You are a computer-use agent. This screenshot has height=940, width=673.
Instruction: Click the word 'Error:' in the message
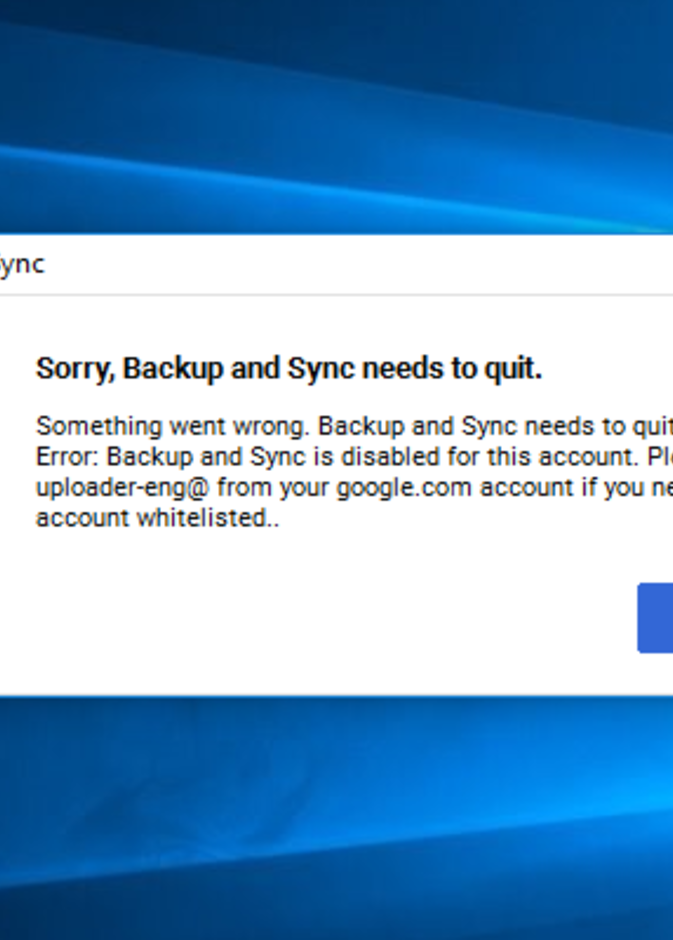coord(68,457)
